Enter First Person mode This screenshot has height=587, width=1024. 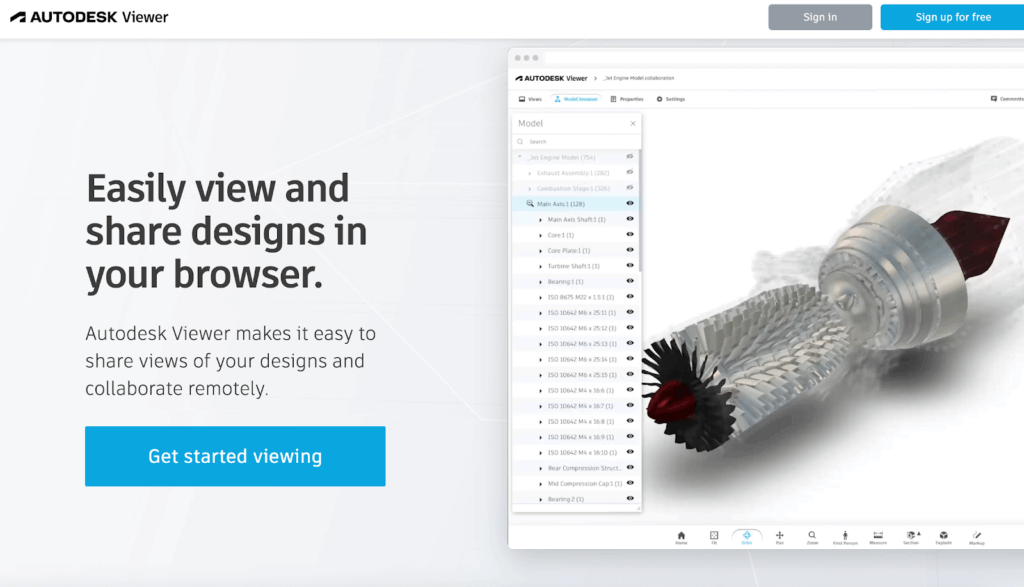846,536
